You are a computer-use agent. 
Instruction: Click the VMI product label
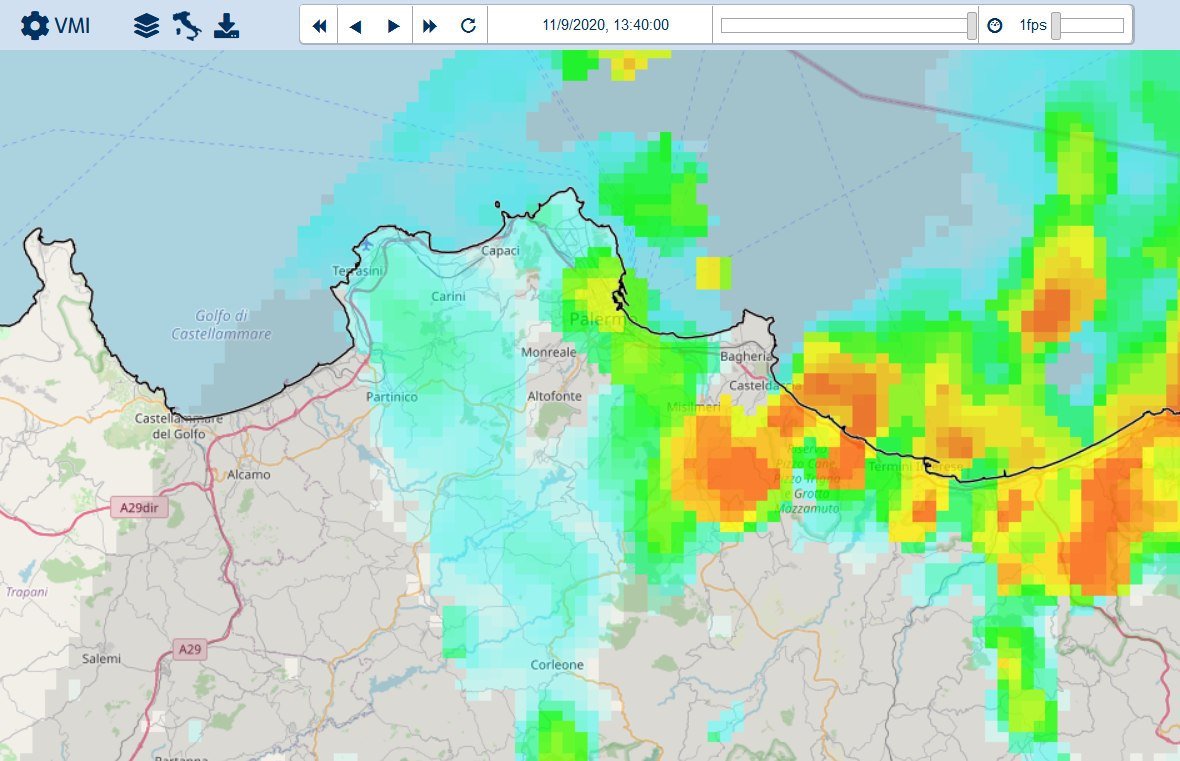coord(73,26)
